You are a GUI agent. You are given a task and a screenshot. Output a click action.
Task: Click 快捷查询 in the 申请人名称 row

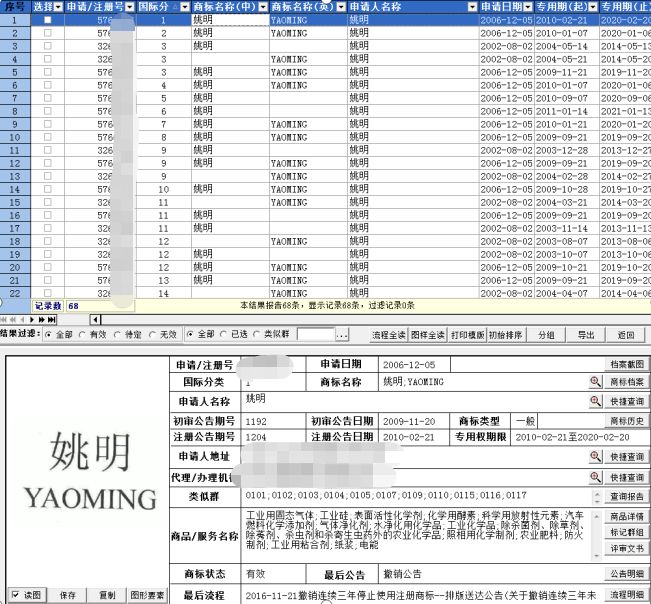(627, 401)
